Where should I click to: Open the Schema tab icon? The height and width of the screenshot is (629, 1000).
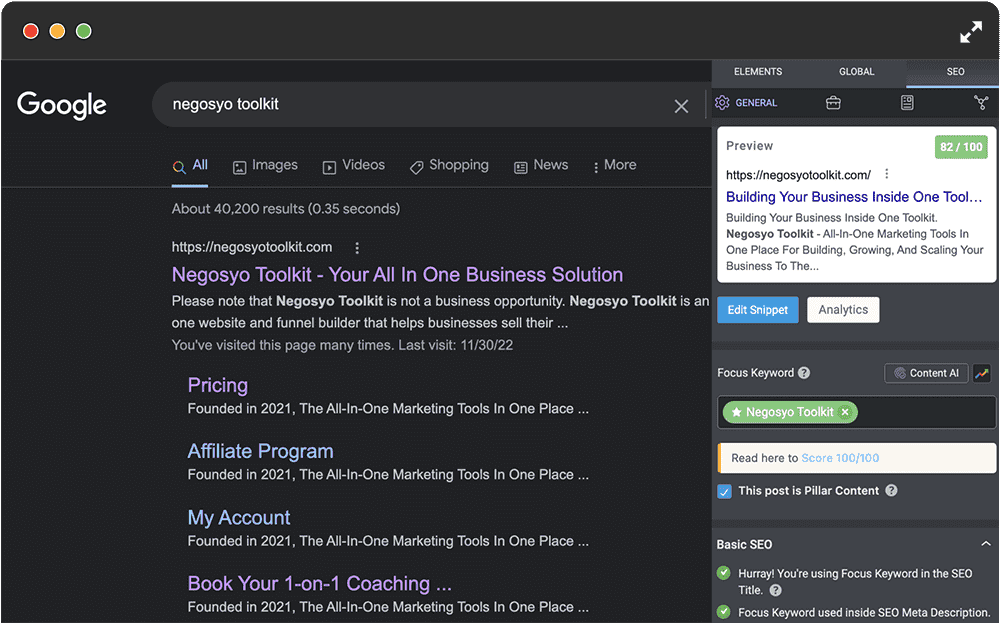point(907,103)
